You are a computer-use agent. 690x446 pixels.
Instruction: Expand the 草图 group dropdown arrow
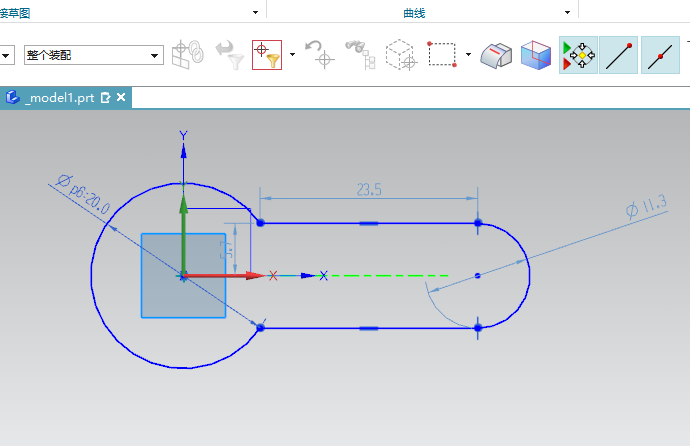[255, 12]
